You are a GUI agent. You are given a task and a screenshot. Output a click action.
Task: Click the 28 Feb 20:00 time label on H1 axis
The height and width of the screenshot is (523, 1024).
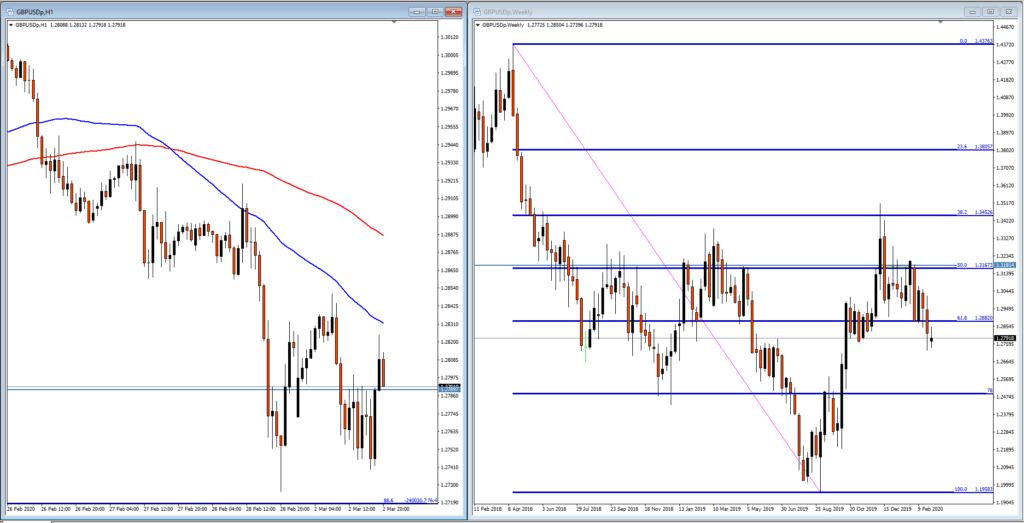coord(293,507)
